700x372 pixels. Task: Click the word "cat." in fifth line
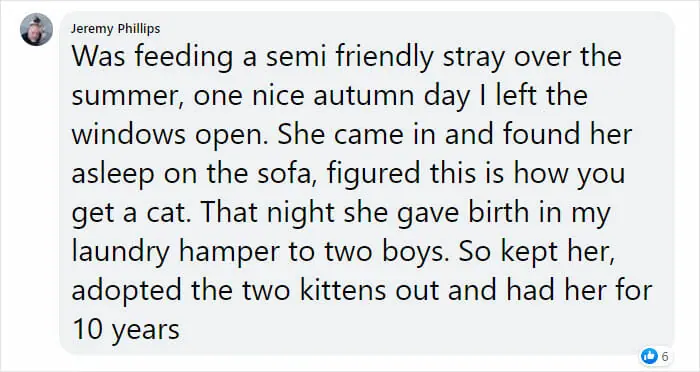coord(168,213)
